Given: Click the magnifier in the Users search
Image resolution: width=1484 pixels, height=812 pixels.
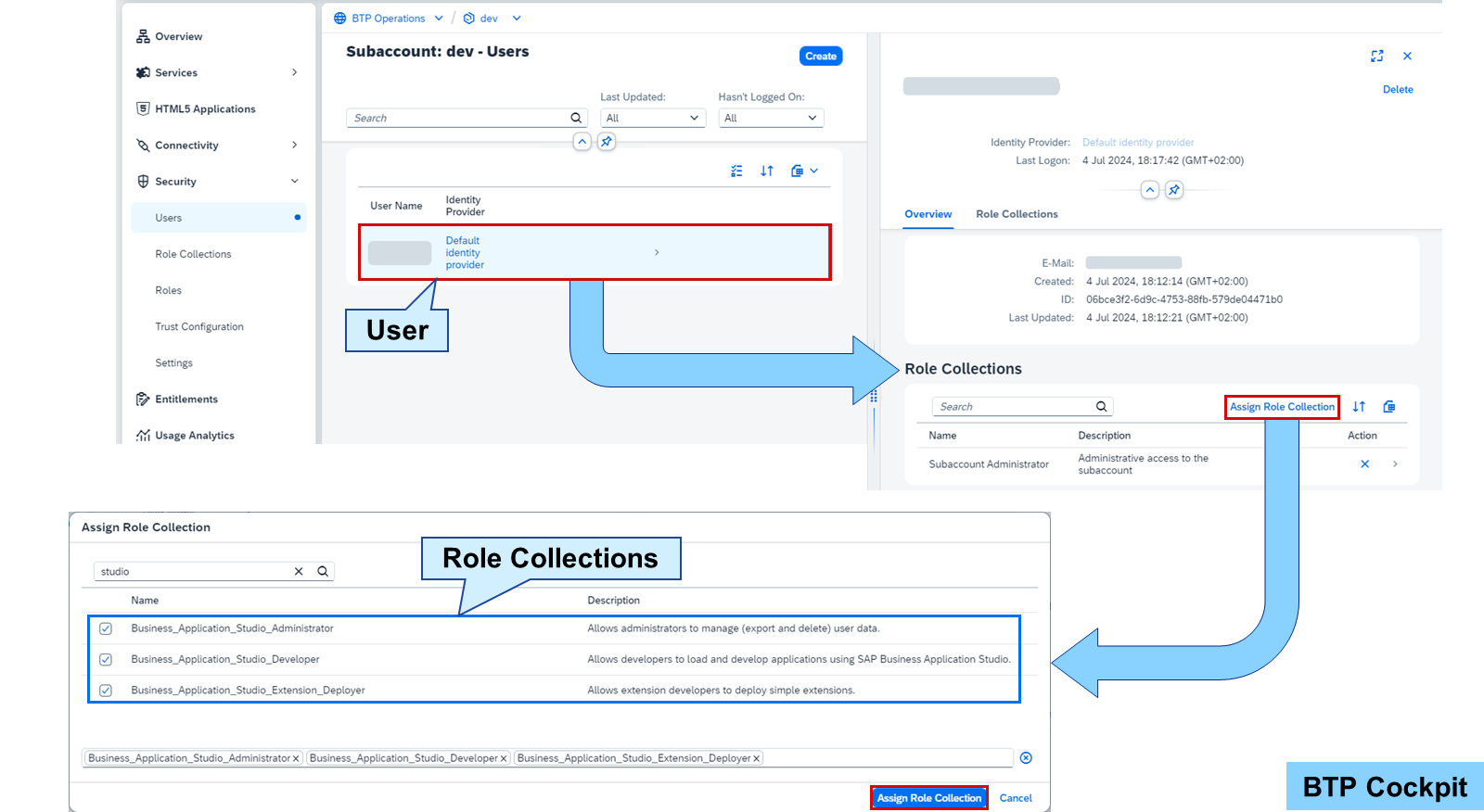Looking at the screenshot, I should coord(576,118).
